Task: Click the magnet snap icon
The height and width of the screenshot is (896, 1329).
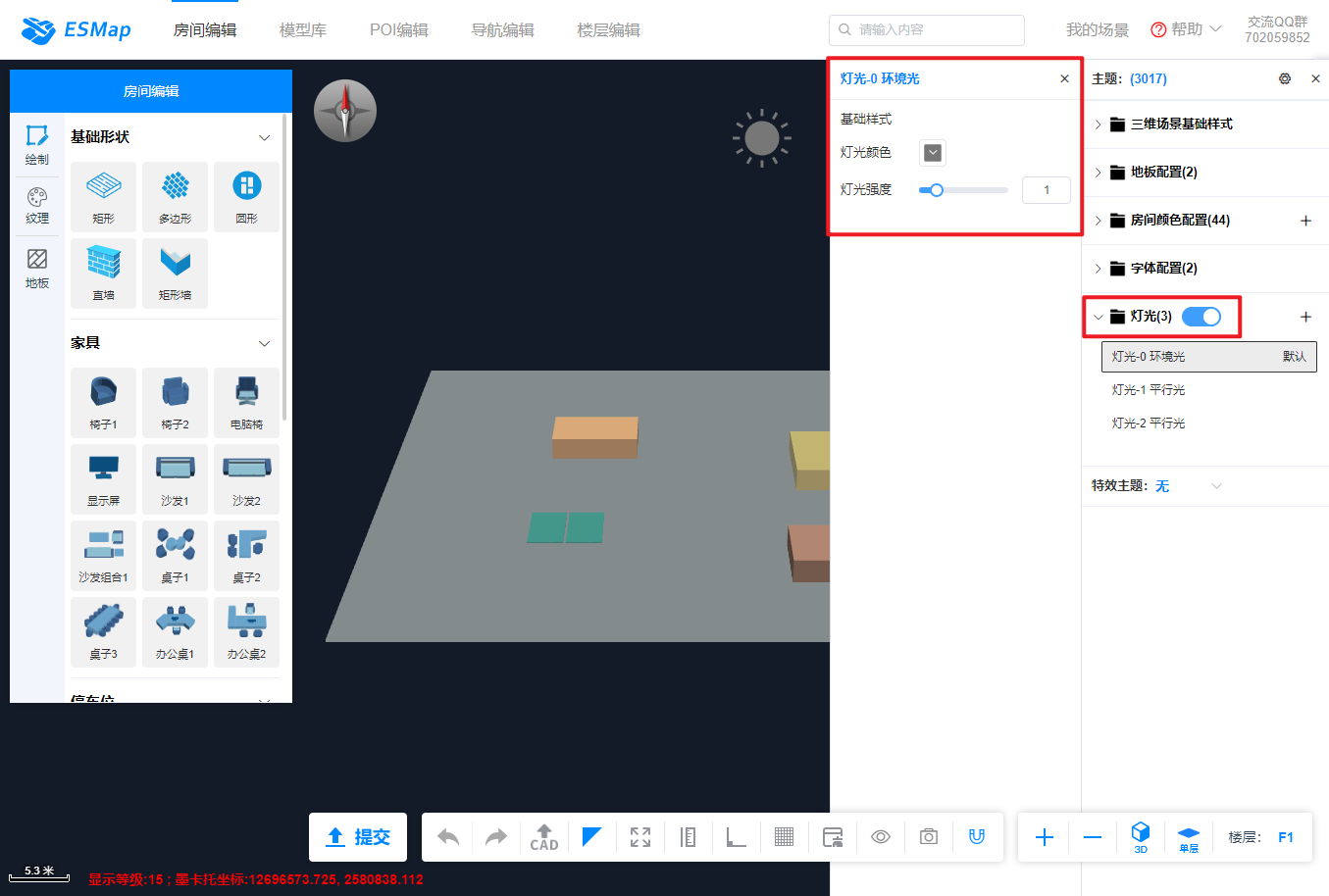Action: [x=976, y=837]
